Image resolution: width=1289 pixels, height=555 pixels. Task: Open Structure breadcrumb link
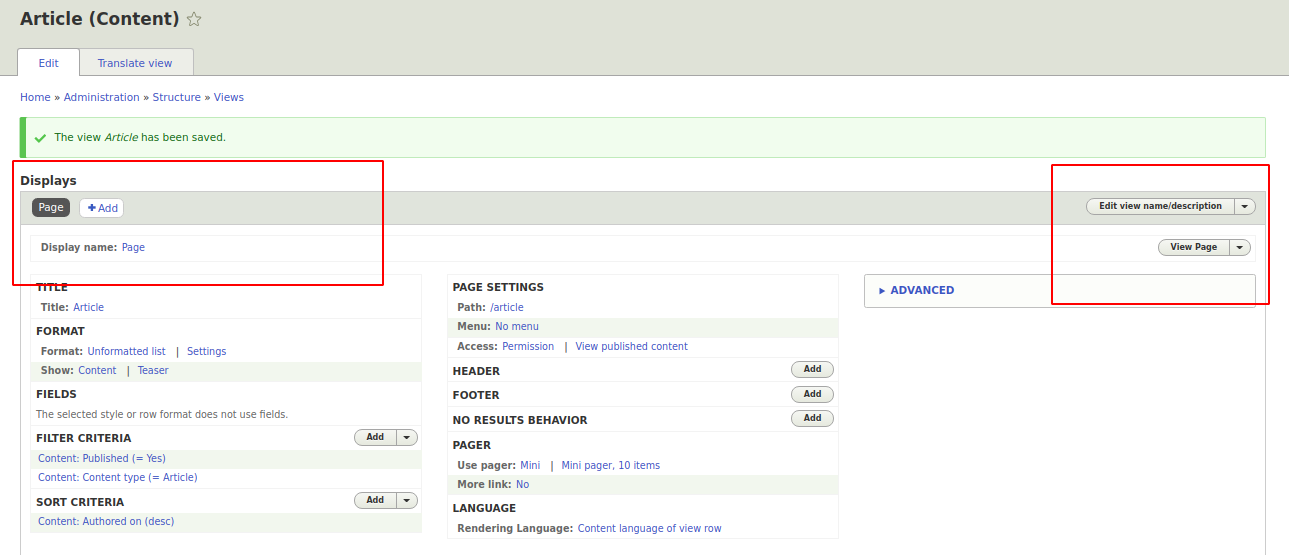coord(176,97)
